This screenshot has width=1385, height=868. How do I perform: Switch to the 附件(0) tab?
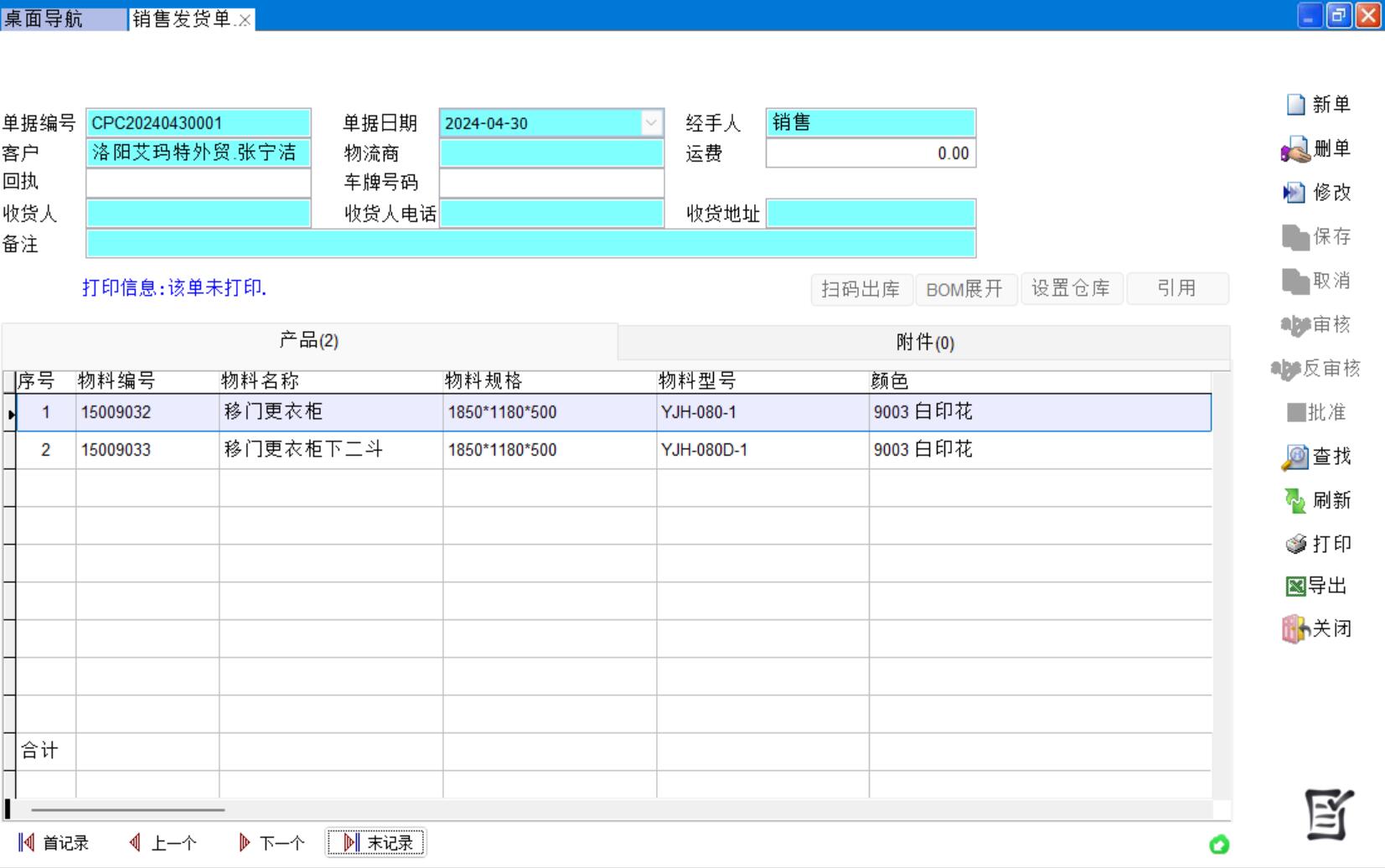tap(924, 343)
